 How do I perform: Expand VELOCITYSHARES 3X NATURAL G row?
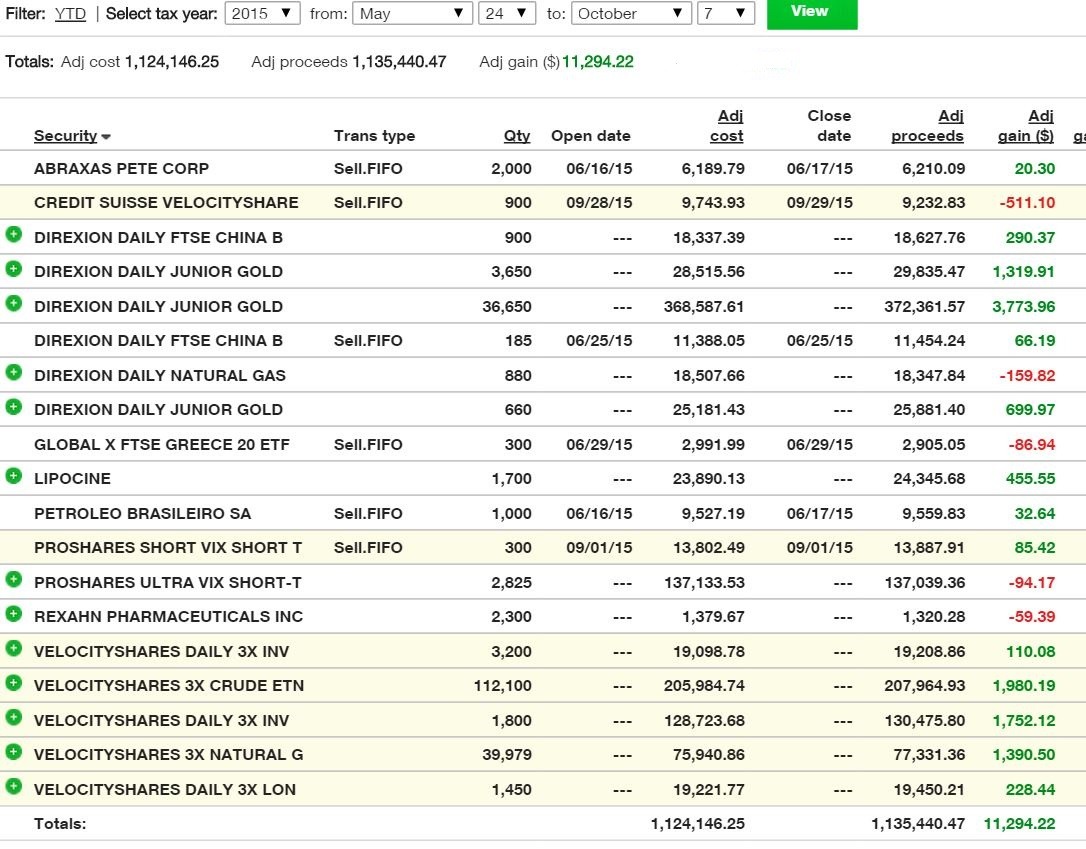pos(13,751)
